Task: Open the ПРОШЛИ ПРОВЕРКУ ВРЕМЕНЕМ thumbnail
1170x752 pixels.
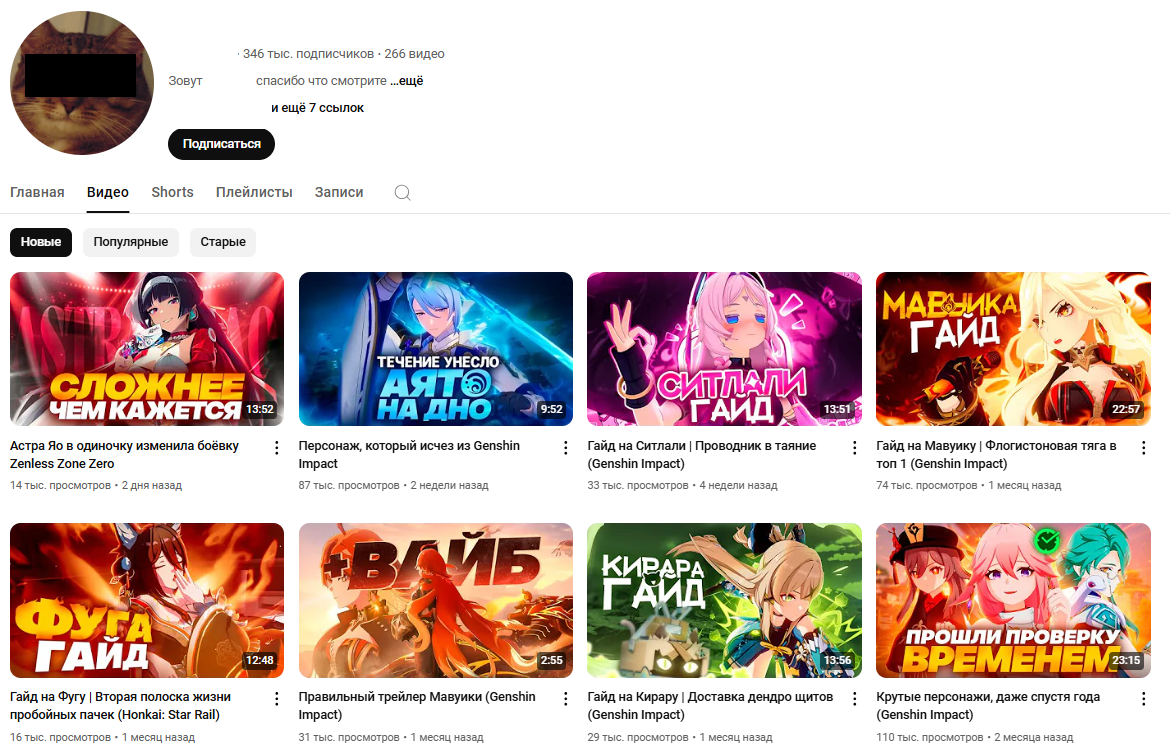Action: [x=1013, y=601]
